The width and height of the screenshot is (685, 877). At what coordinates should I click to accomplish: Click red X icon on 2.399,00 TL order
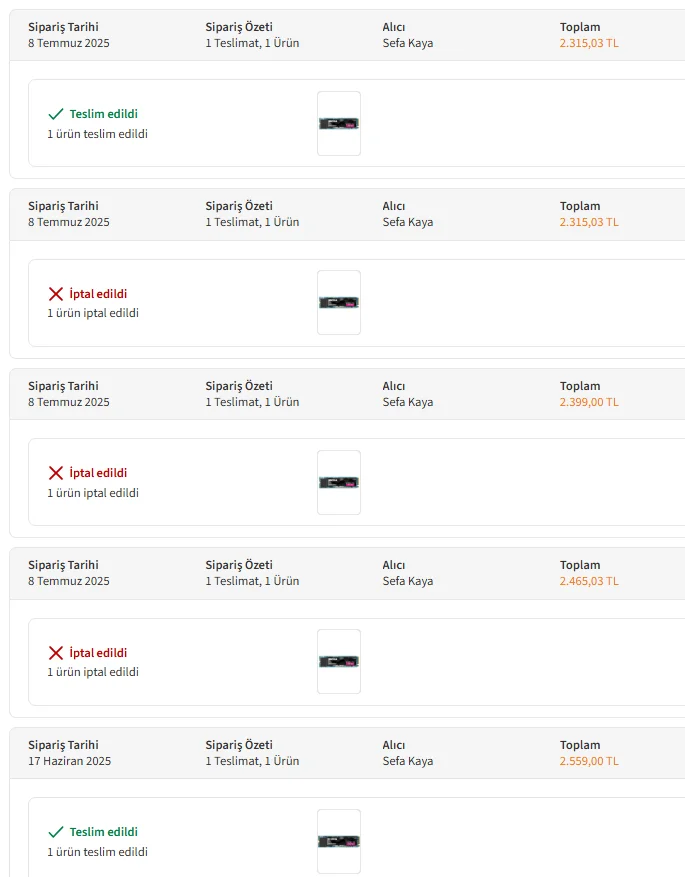coord(56,473)
